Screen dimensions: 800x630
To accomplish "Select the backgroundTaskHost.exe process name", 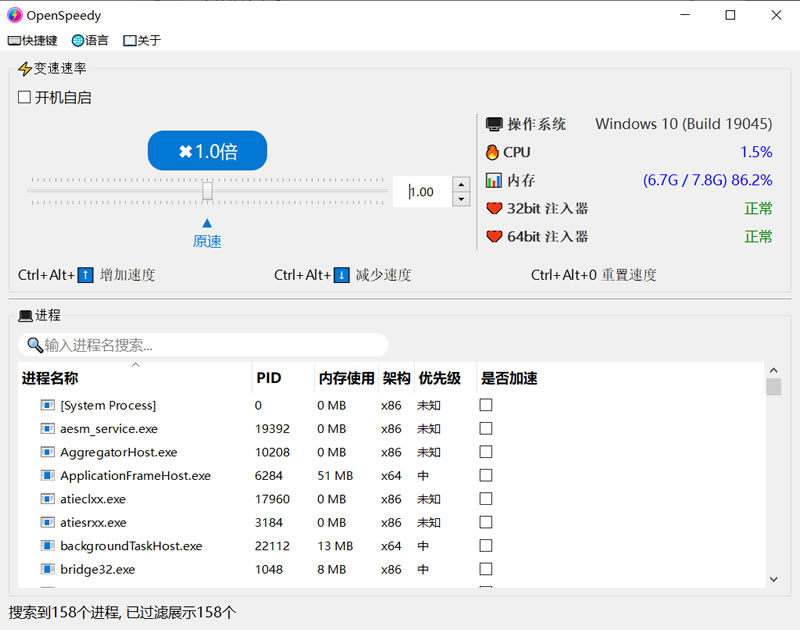I will coord(131,546).
